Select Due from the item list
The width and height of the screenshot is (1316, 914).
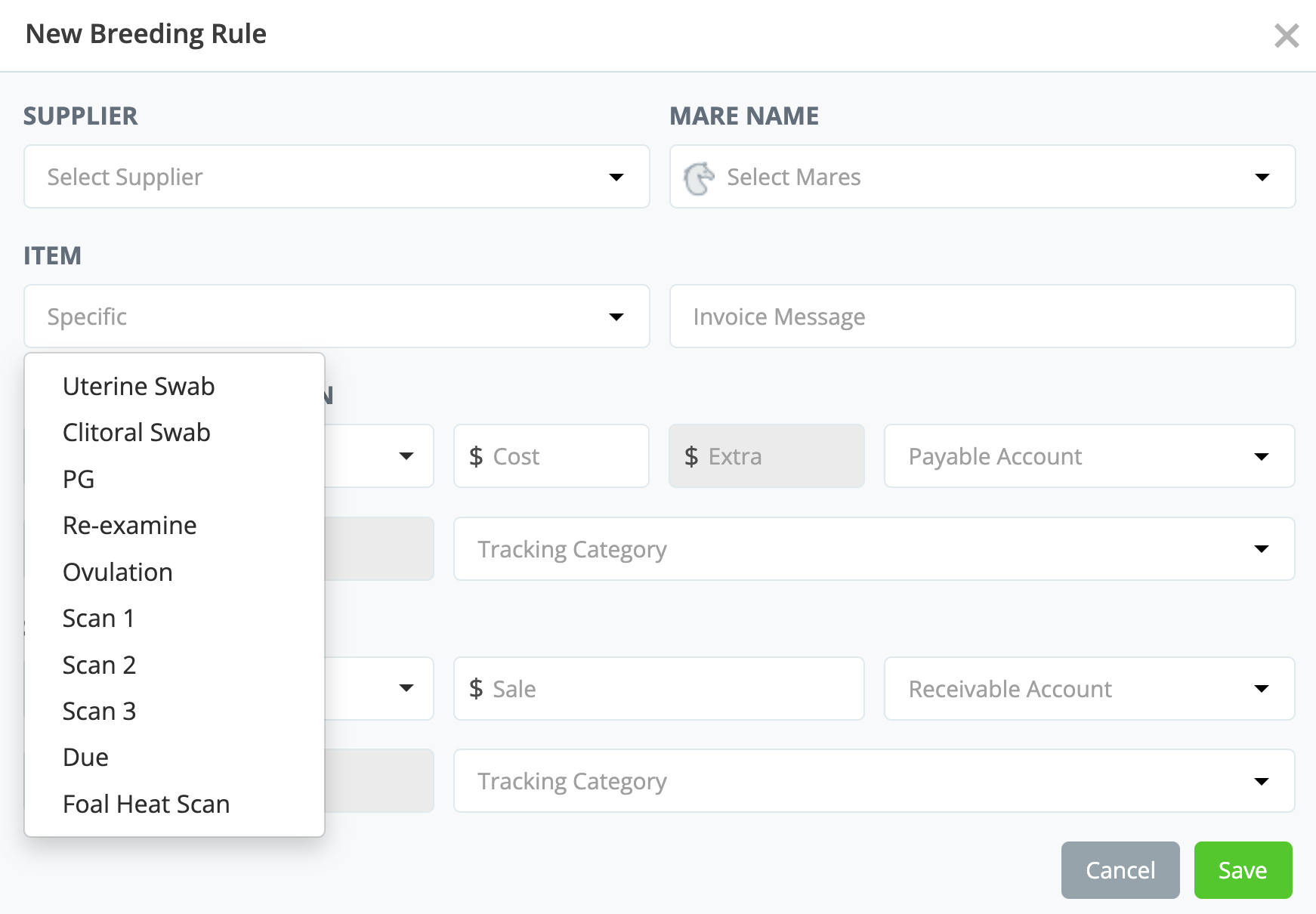pyautogui.click(x=86, y=758)
